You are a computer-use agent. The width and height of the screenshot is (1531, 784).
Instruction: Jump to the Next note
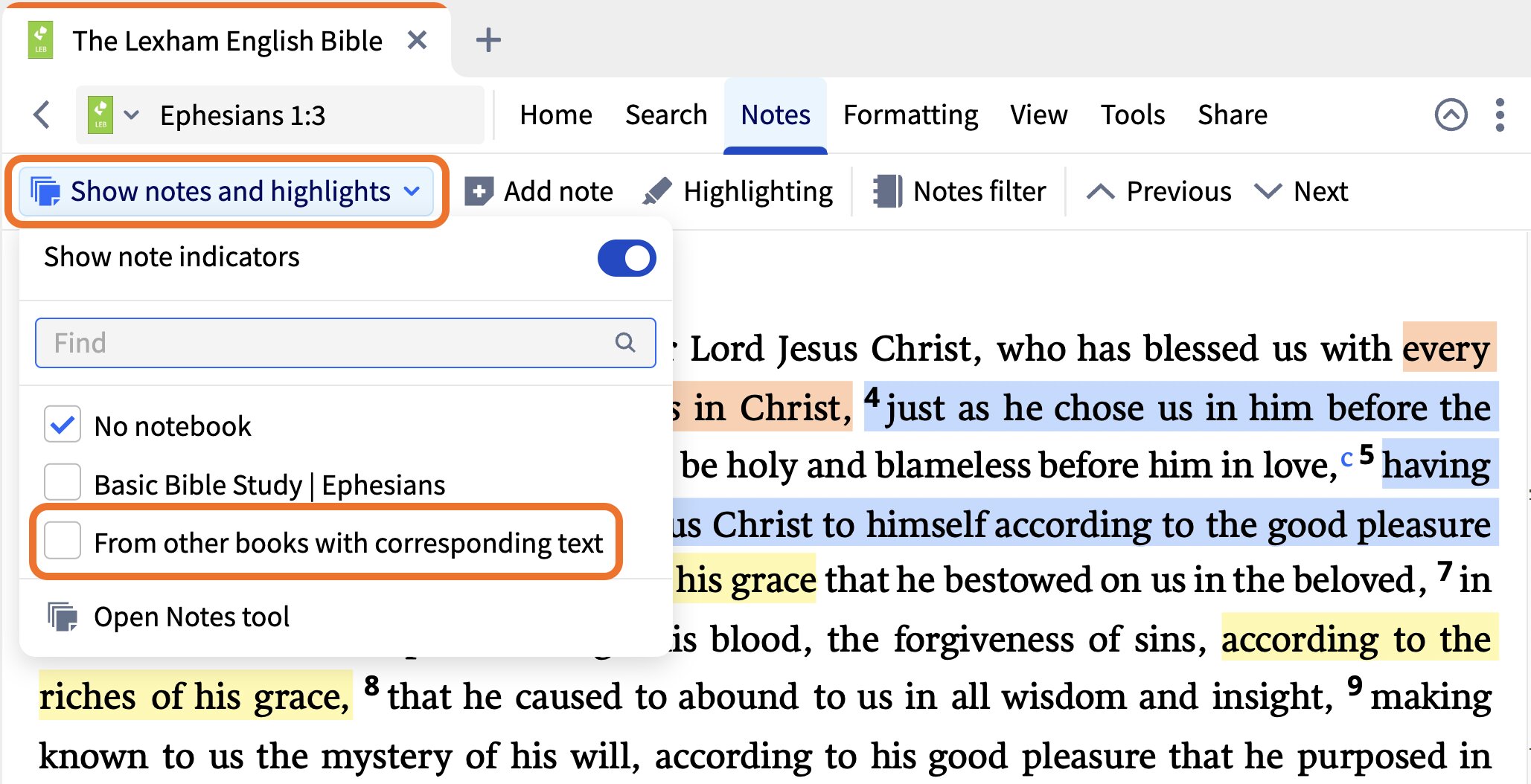point(1301,191)
